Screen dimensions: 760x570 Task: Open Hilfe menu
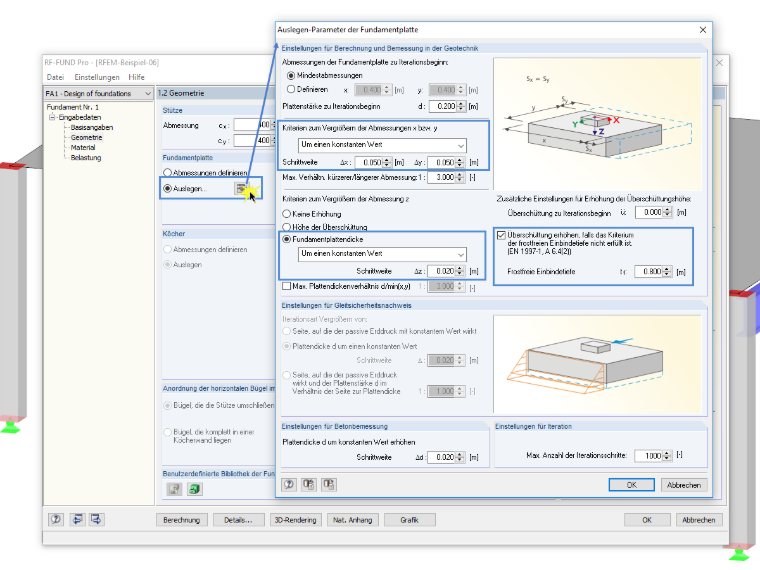click(x=136, y=77)
